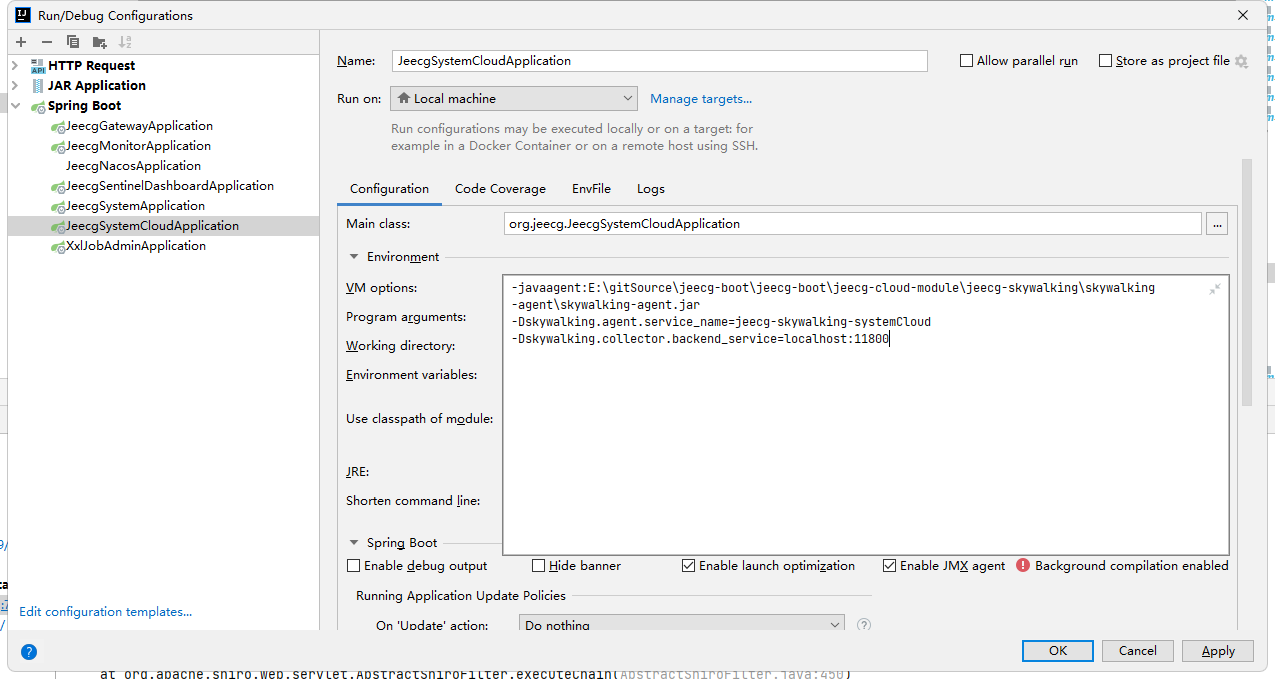Close the Run/Debug Configurations dialog

[x=1243, y=15]
